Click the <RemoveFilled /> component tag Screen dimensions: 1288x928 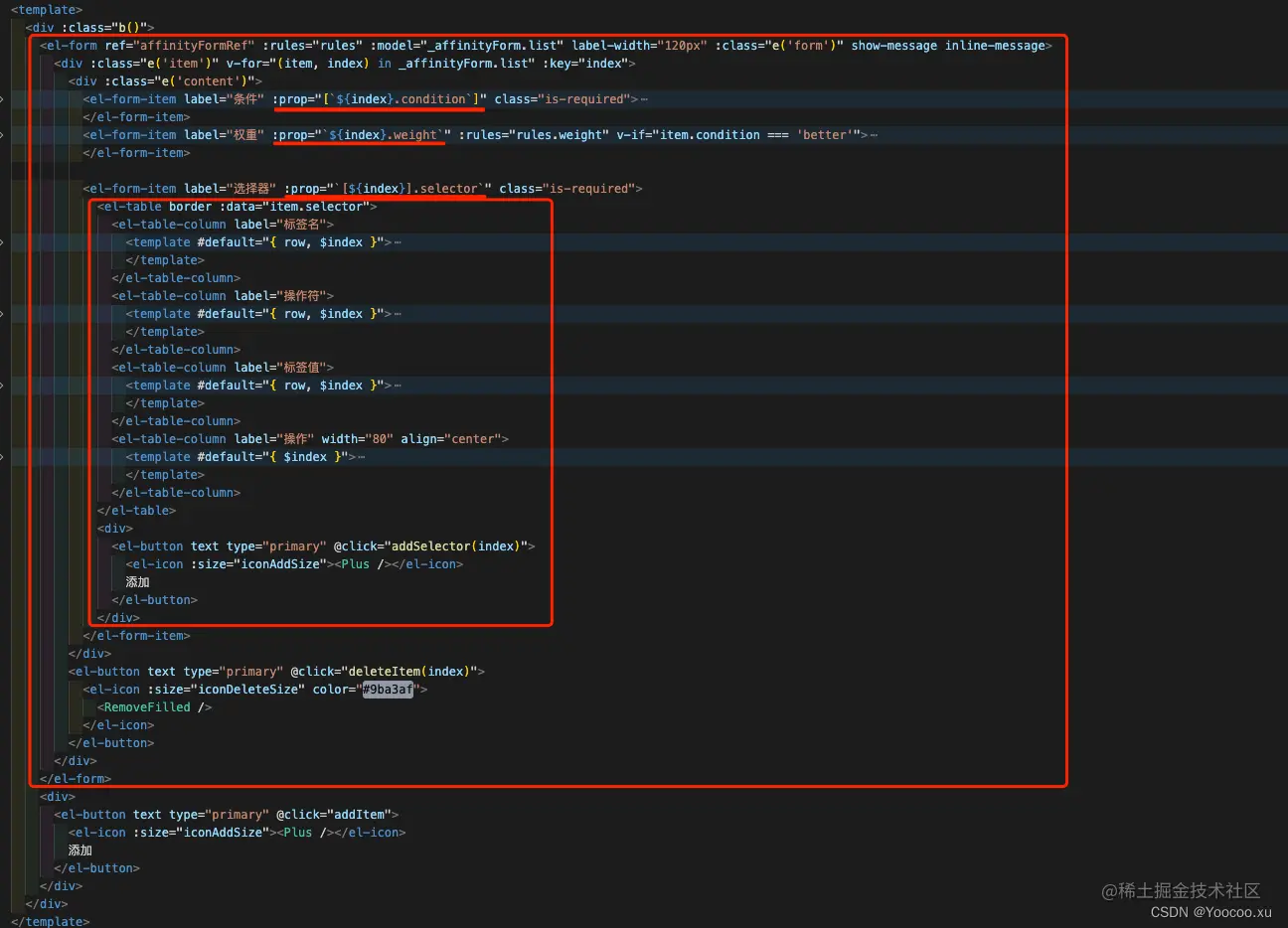154,707
